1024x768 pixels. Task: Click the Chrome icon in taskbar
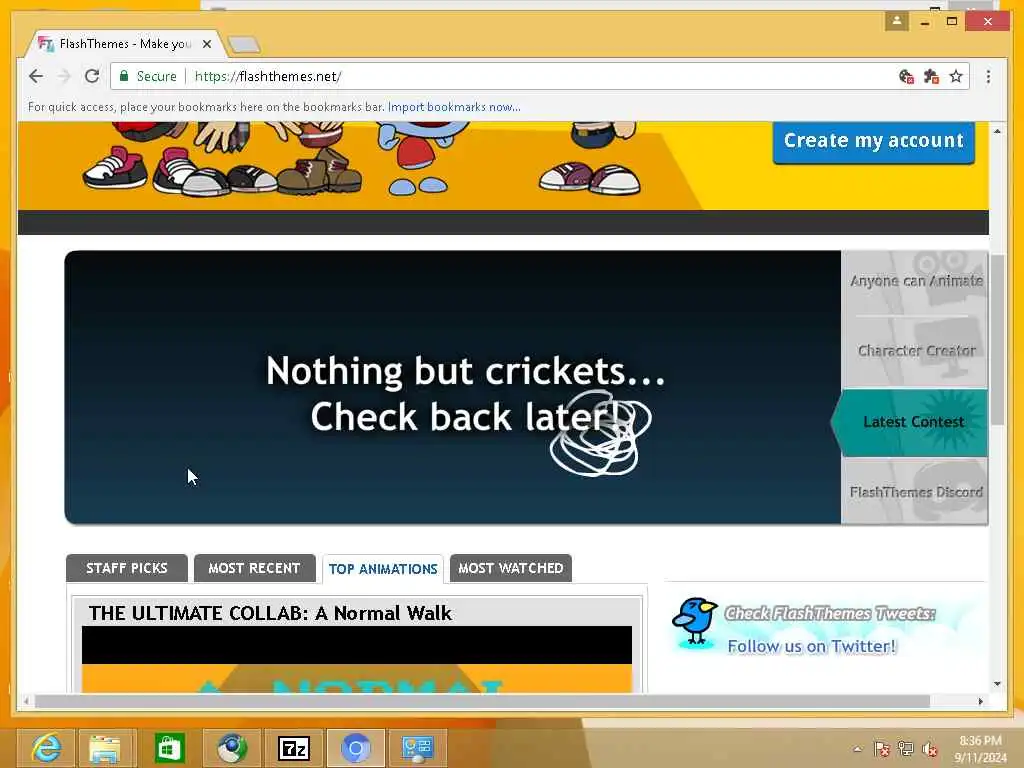tap(356, 748)
